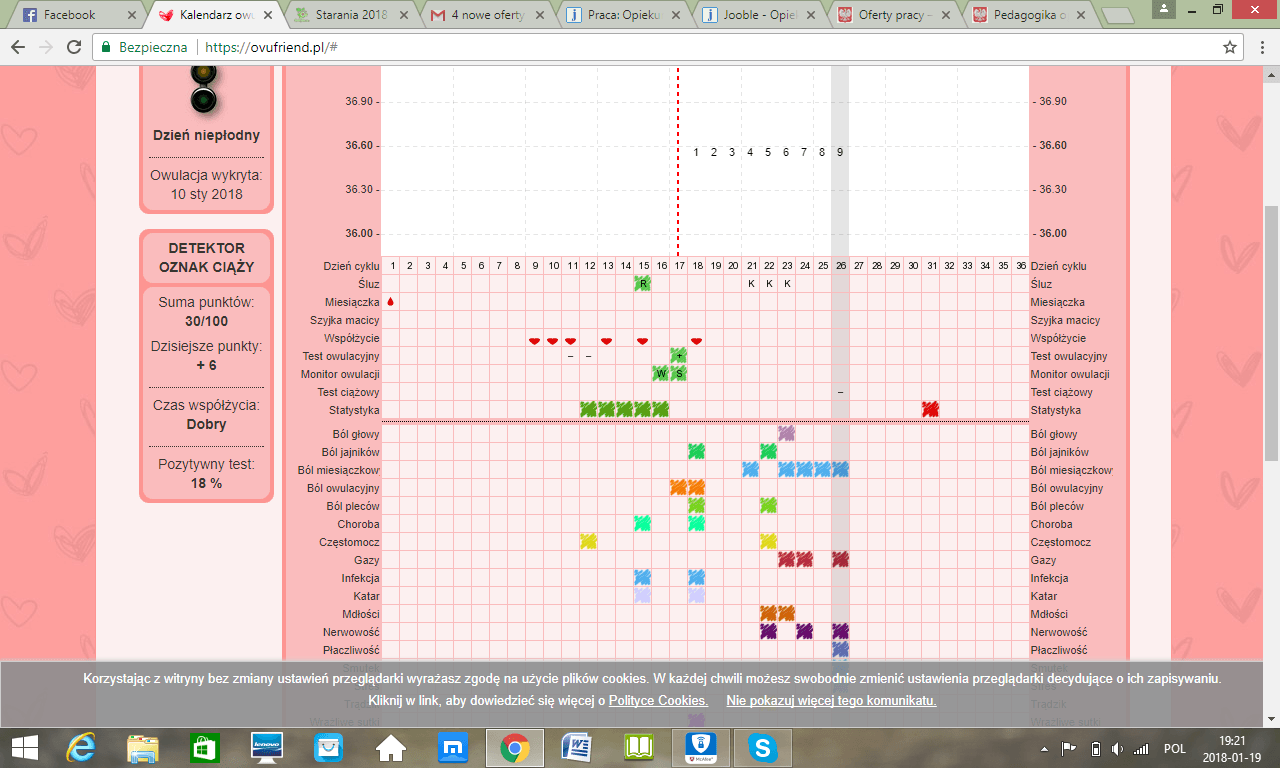Viewport: 1280px width, 768px height.
Task: Click the purple Ból głowy marker on day 23
Action: tap(786, 434)
